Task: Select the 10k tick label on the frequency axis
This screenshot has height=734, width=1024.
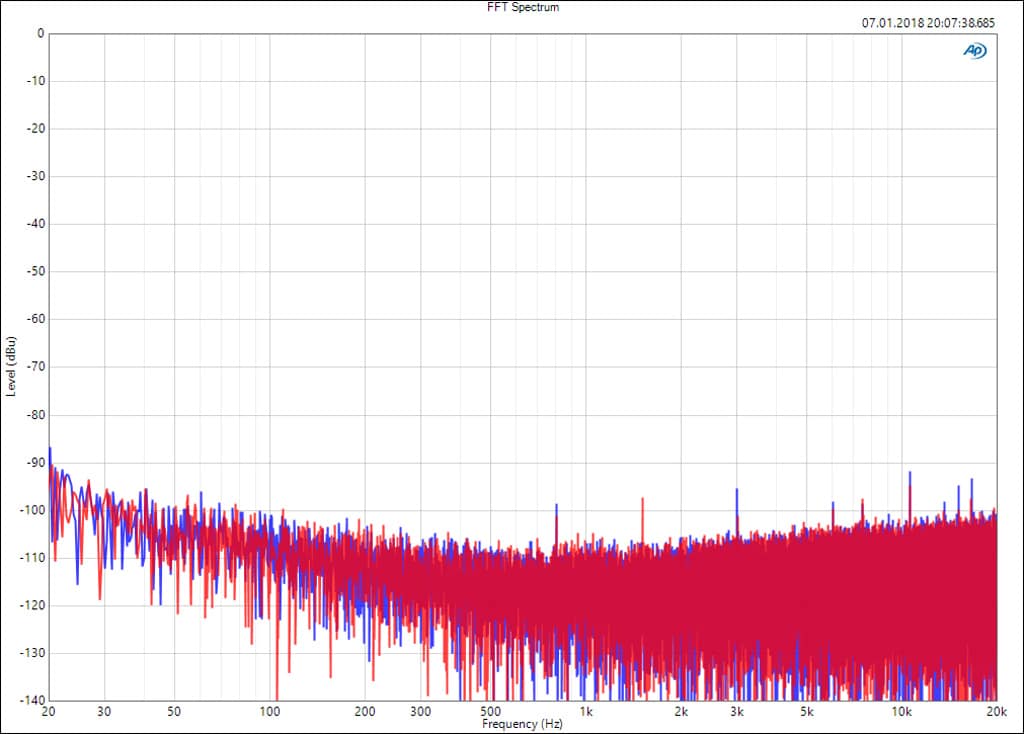Action: point(902,713)
